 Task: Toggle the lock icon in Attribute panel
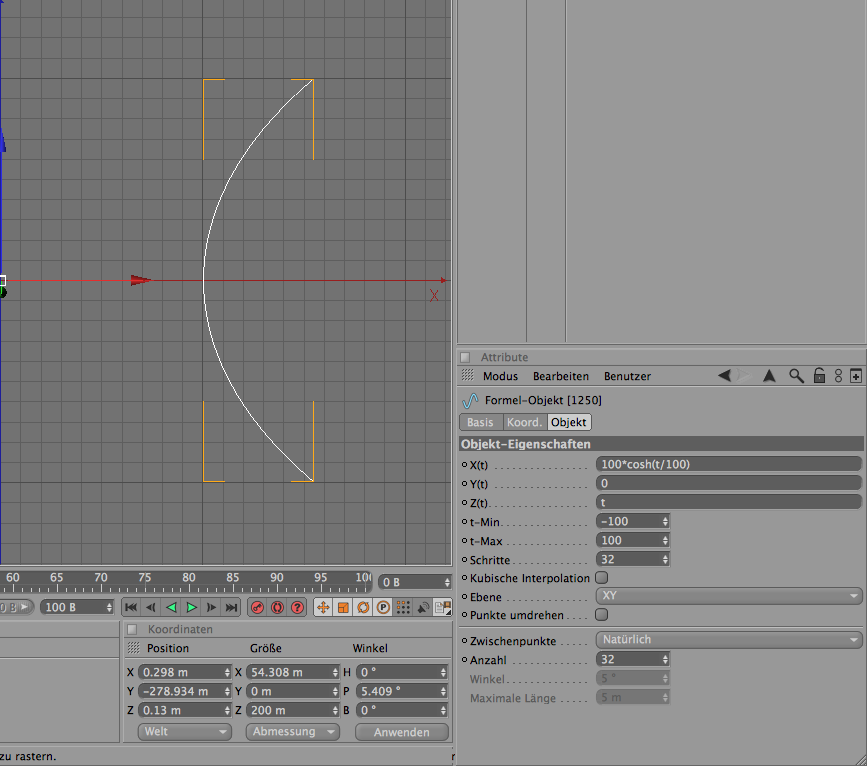[x=818, y=376]
